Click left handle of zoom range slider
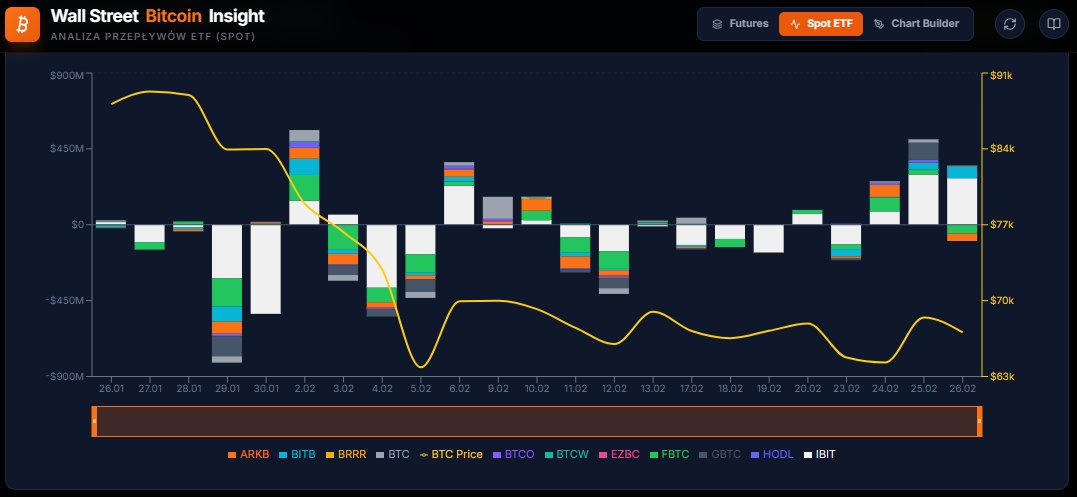 click(94, 421)
